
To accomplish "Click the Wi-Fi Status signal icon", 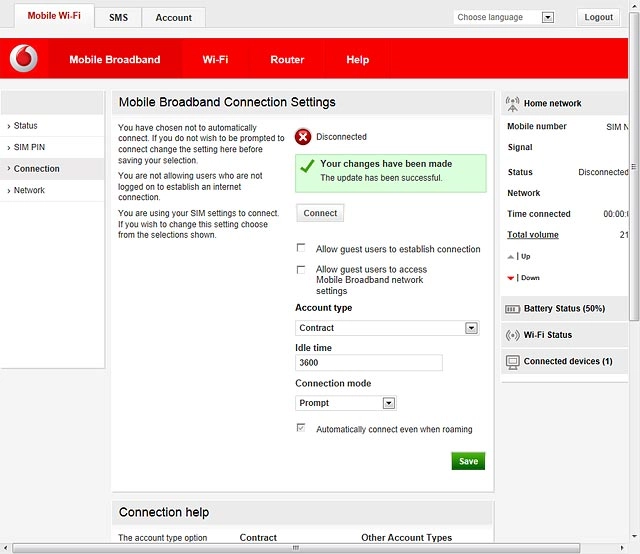I will 512,335.
